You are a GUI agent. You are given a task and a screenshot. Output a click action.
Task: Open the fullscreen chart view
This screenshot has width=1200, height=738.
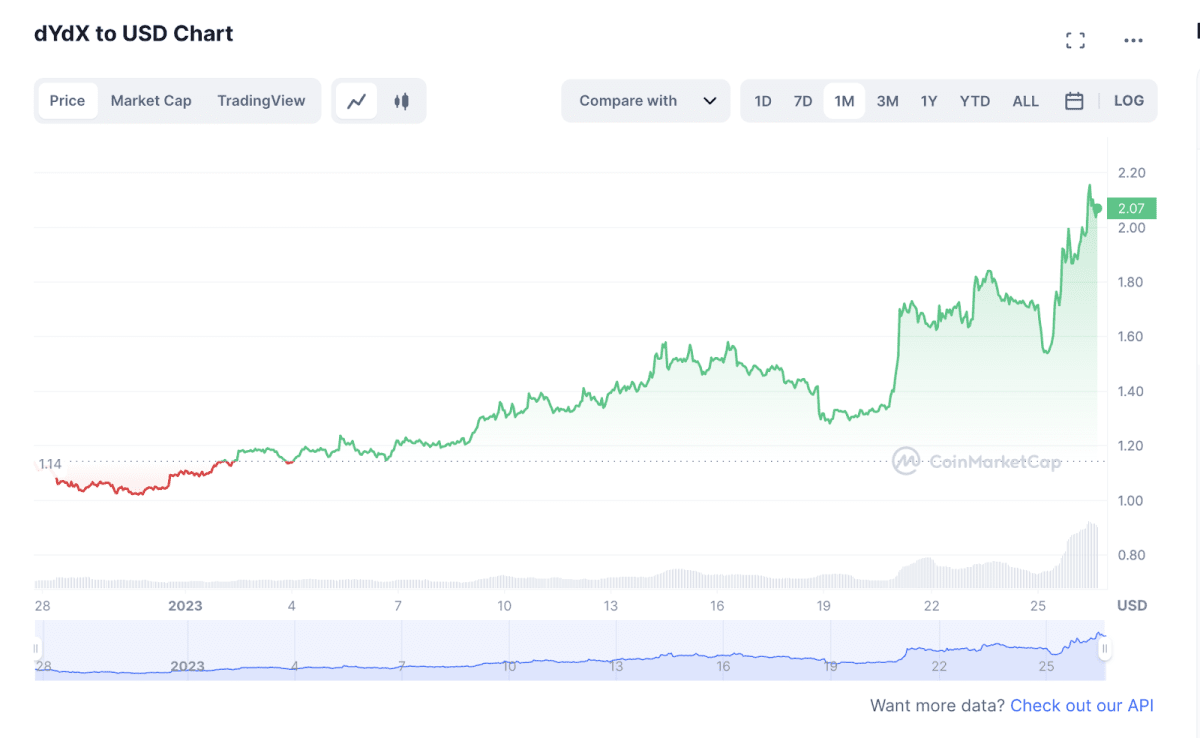coord(1075,40)
